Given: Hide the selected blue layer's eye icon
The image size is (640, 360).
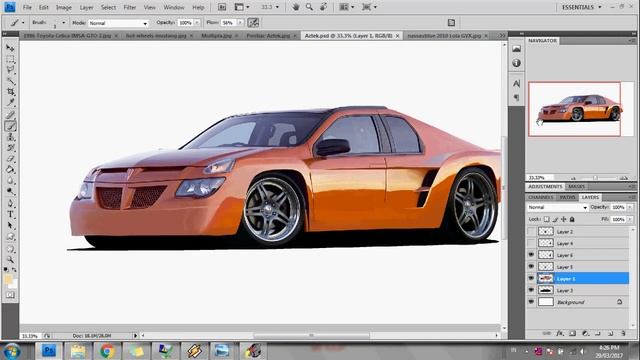Looking at the screenshot, I should pos(531,278).
